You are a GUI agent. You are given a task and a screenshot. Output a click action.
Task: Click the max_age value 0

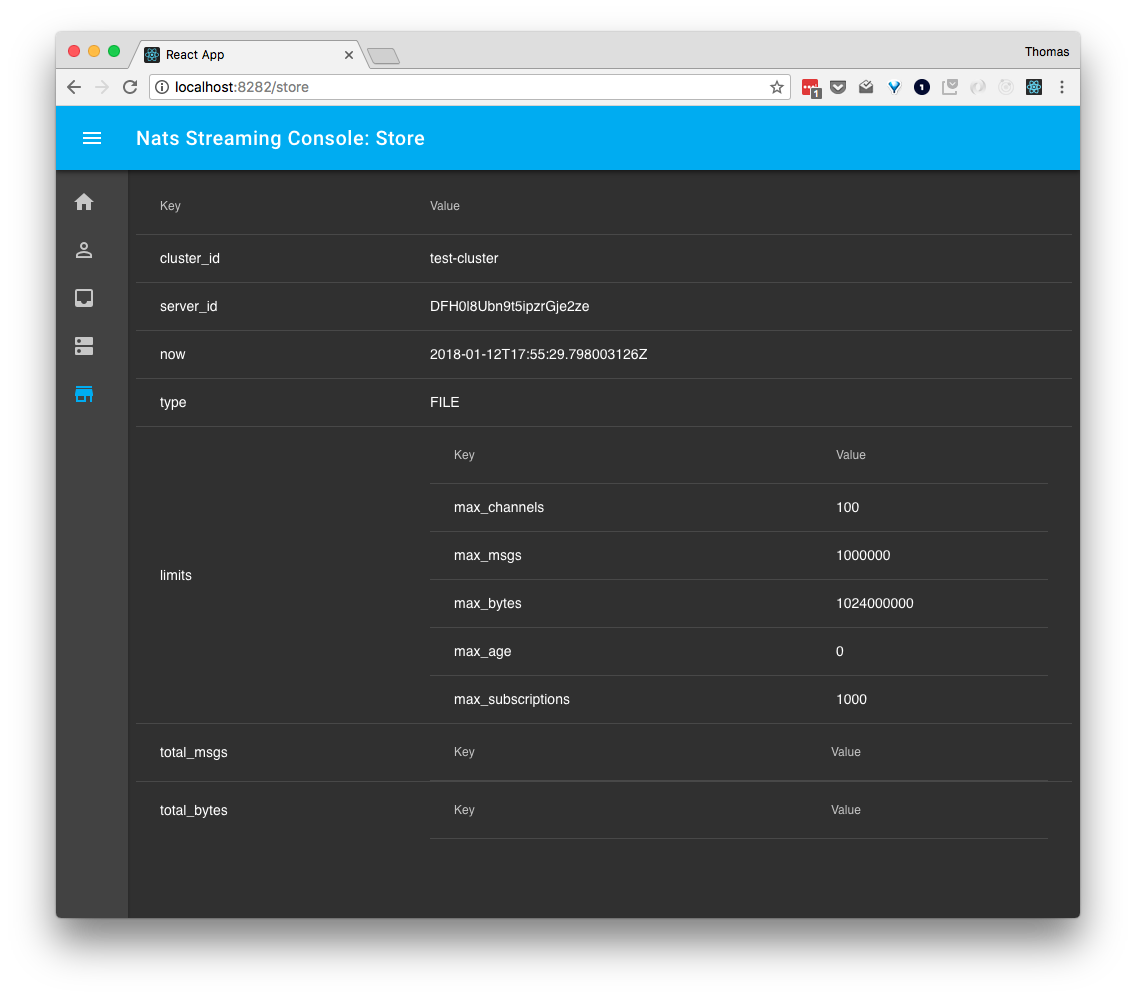[840, 651]
